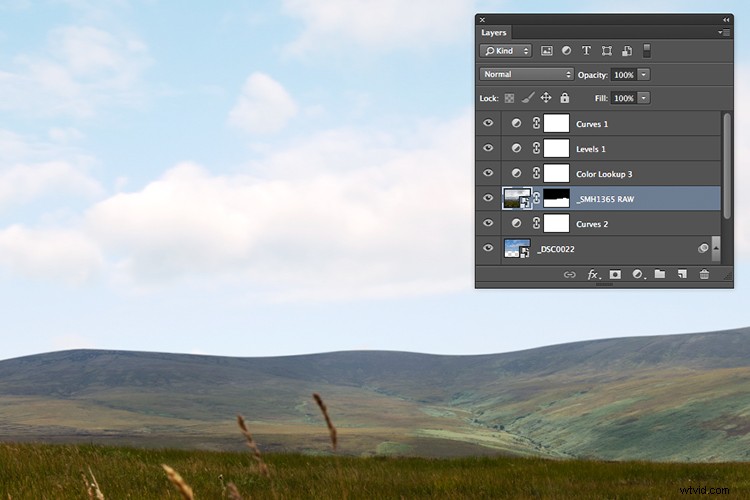This screenshot has height=500, width=750.
Task: Select Curves 2 adjustment icon
Action: (x=516, y=223)
